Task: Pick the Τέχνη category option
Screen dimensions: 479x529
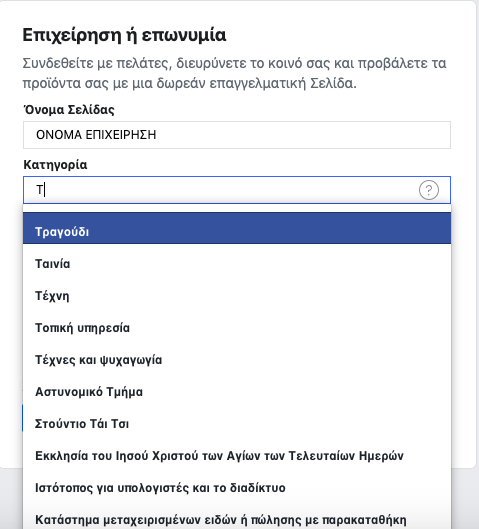Action: 237,296
